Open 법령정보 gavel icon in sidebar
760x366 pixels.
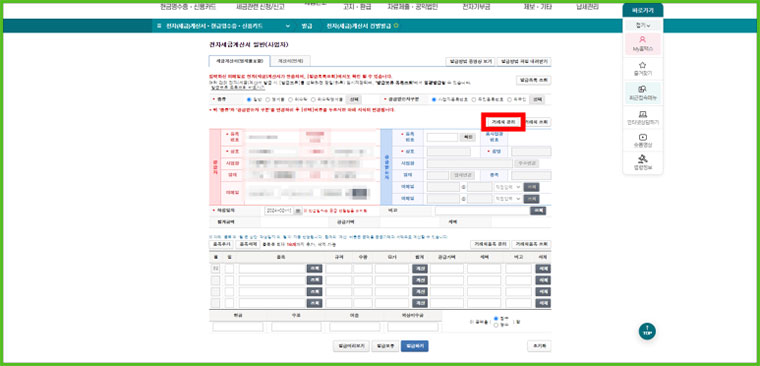point(643,163)
